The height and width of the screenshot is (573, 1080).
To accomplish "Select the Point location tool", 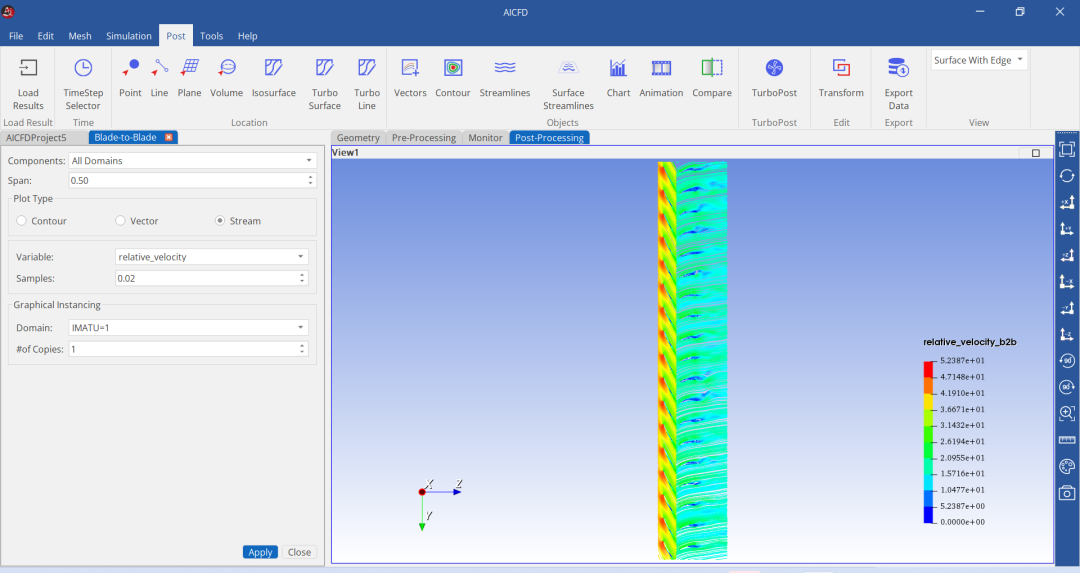I will (129, 78).
